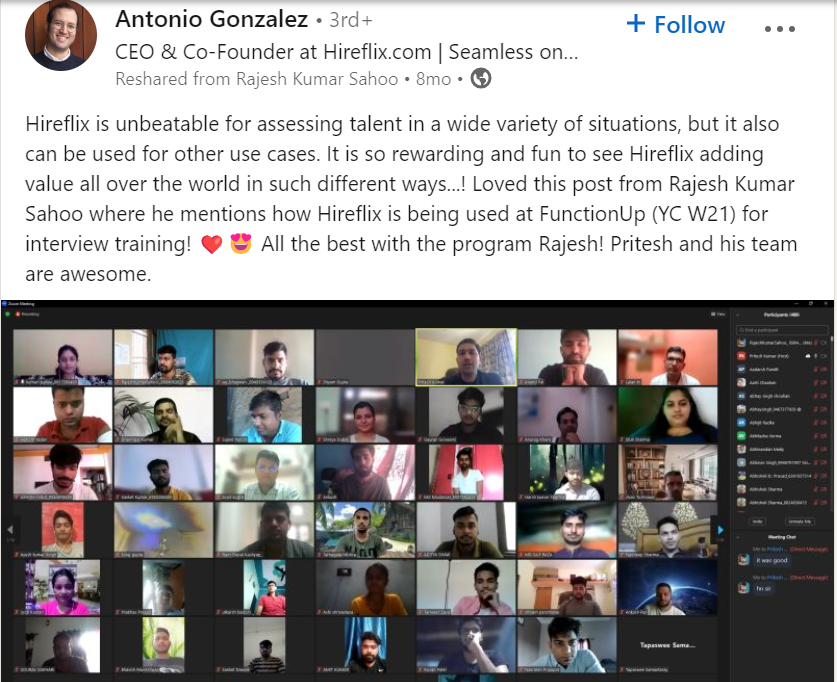This screenshot has height=682, width=837.
Task: Click the Unmute Me button
Action: (799, 521)
